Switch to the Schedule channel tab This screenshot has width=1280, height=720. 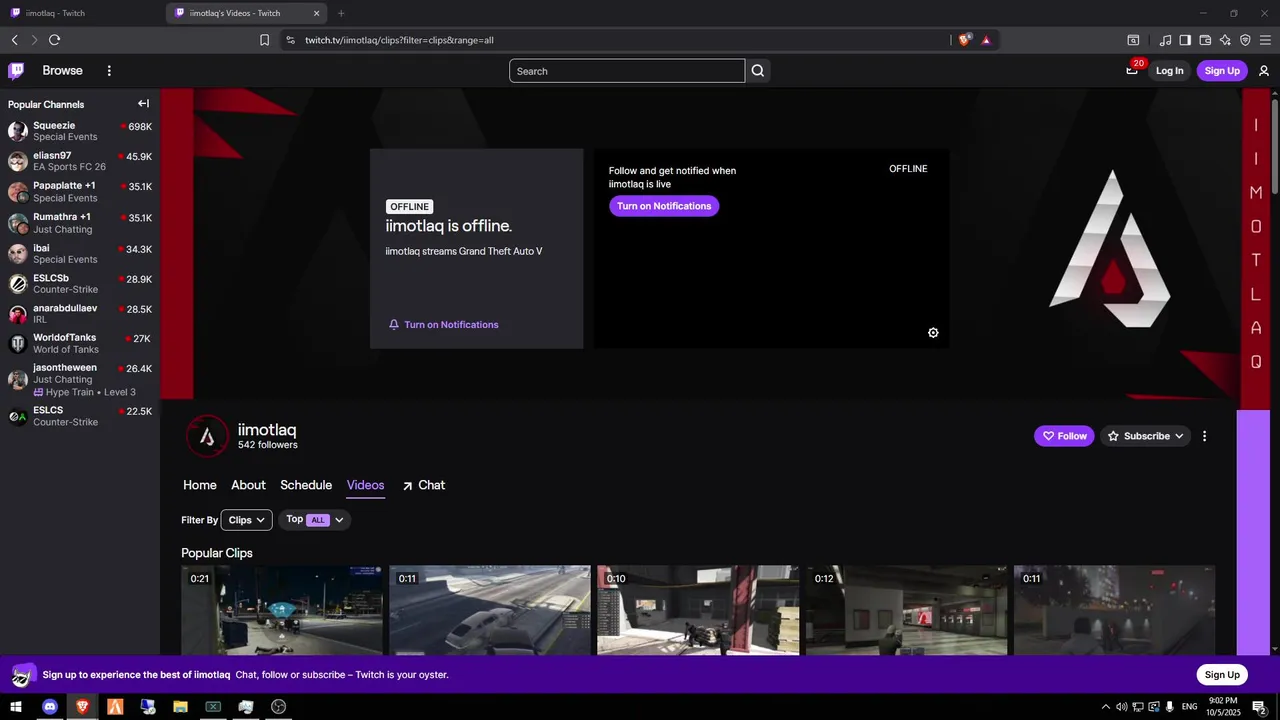click(306, 485)
